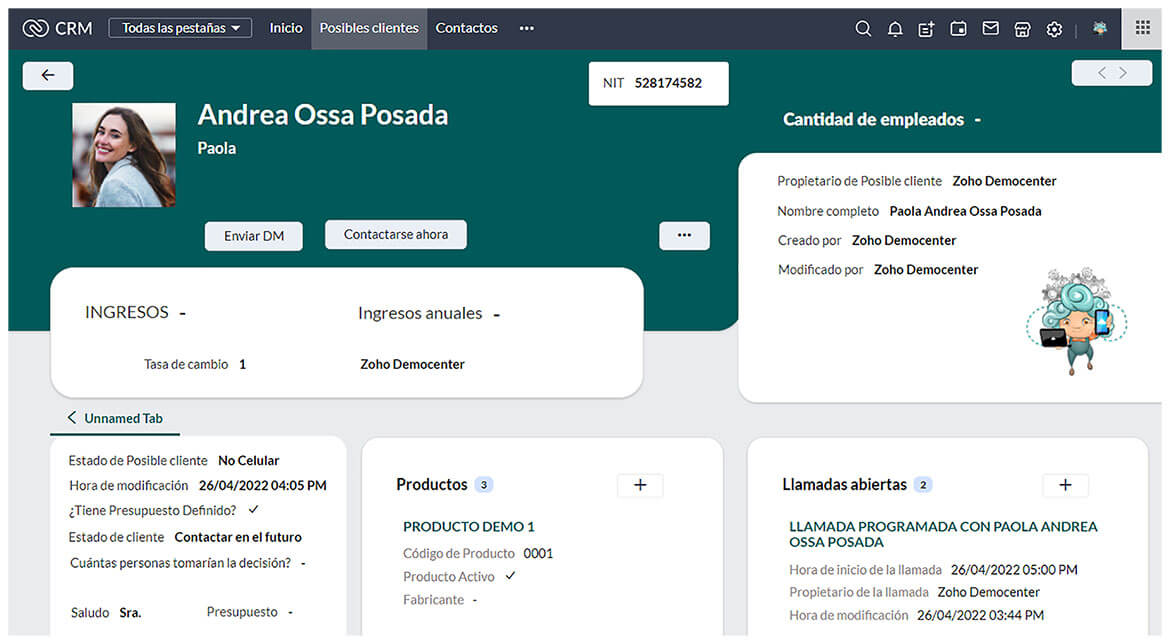Open the mail envelope icon
This screenshot has height=644, width=1170.
[990, 29]
